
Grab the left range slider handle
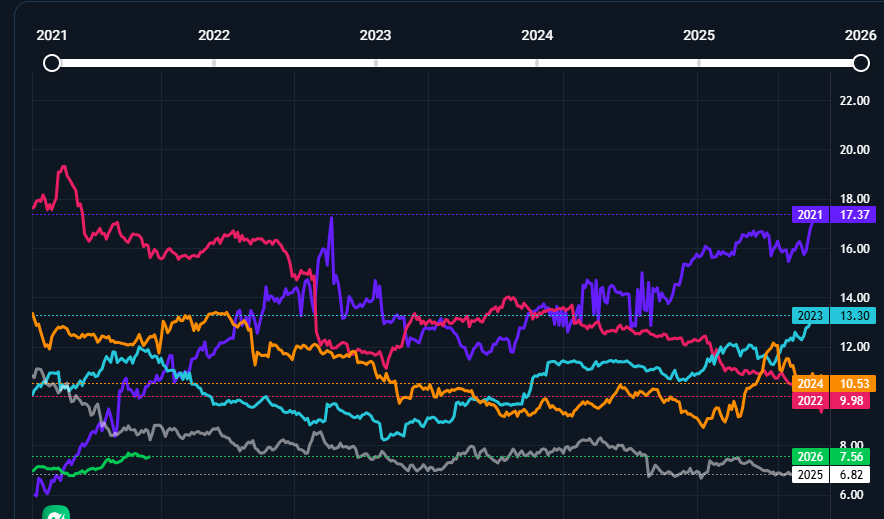52,63
